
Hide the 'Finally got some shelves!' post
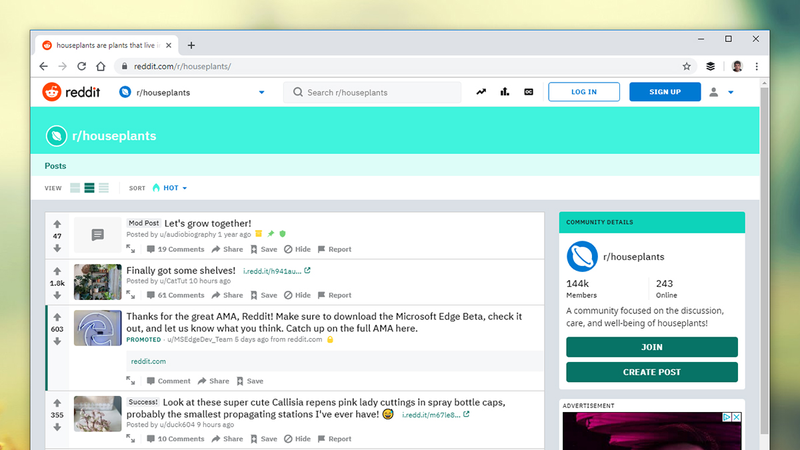point(297,295)
